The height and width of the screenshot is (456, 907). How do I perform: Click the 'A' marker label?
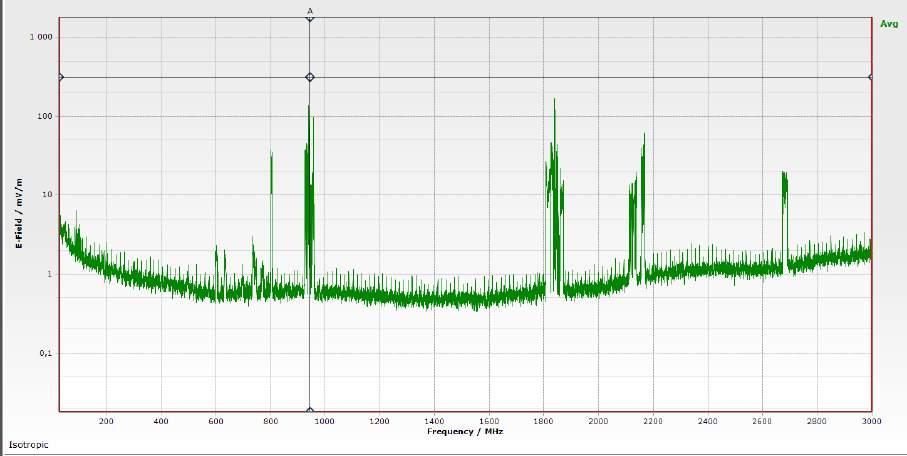309,10
